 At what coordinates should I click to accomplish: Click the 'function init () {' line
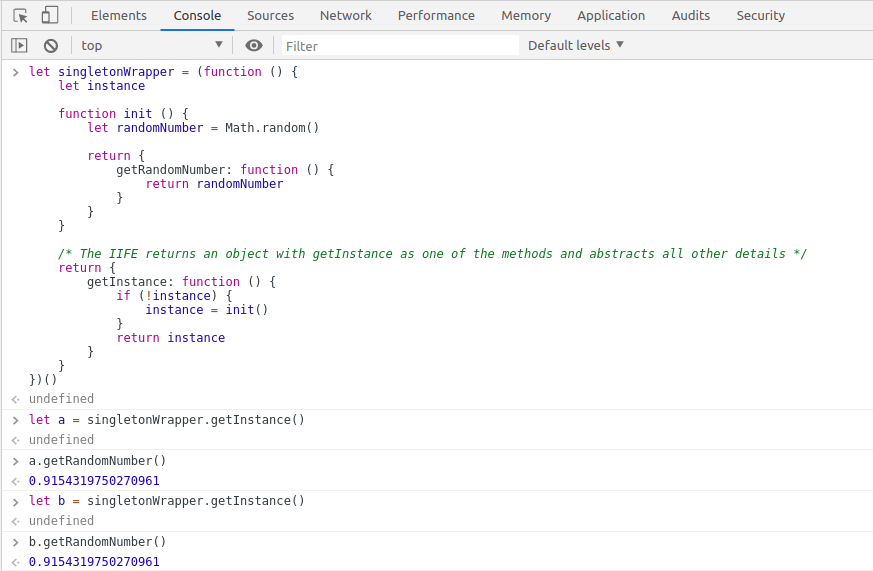pyautogui.click(x=124, y=114)
